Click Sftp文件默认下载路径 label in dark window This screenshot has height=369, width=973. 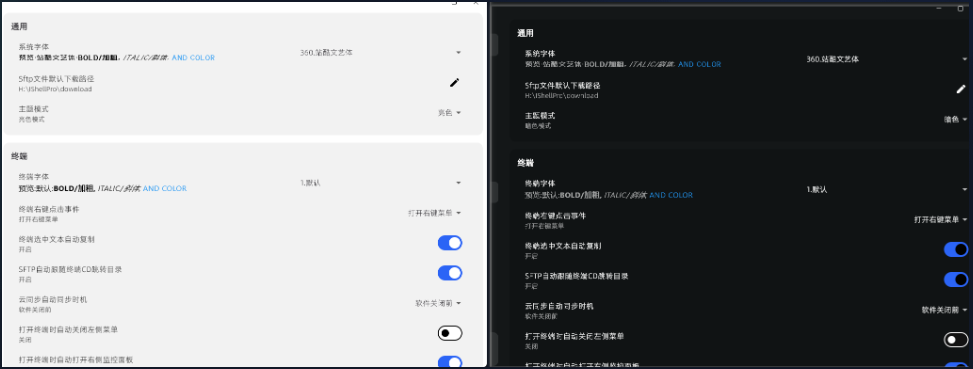click(x=563, y=86)
